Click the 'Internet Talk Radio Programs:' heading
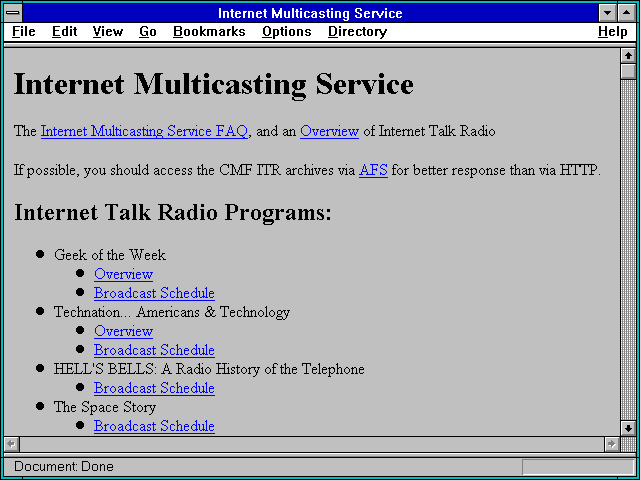 (173, 213)
